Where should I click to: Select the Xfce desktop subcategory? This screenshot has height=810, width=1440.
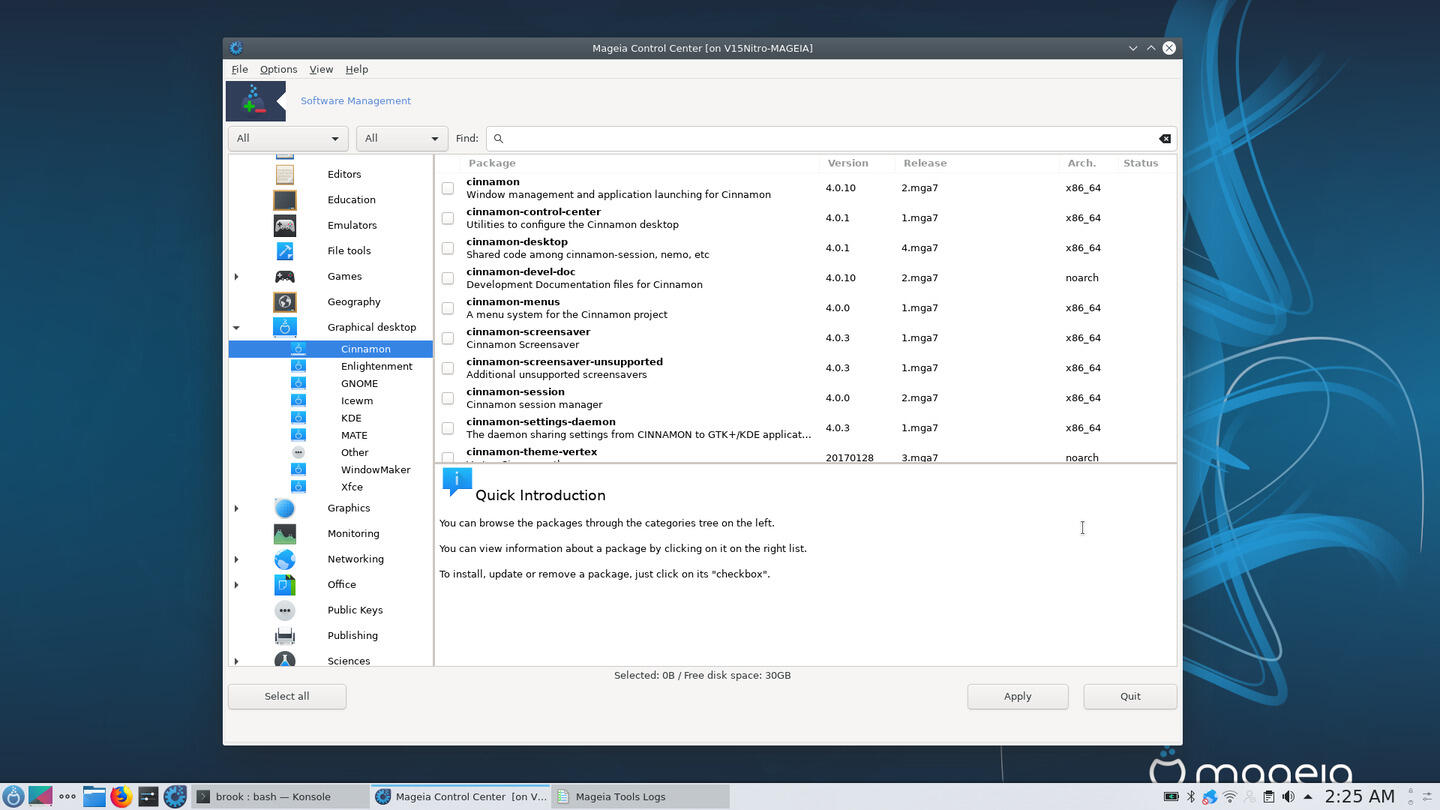click(352, 487)
